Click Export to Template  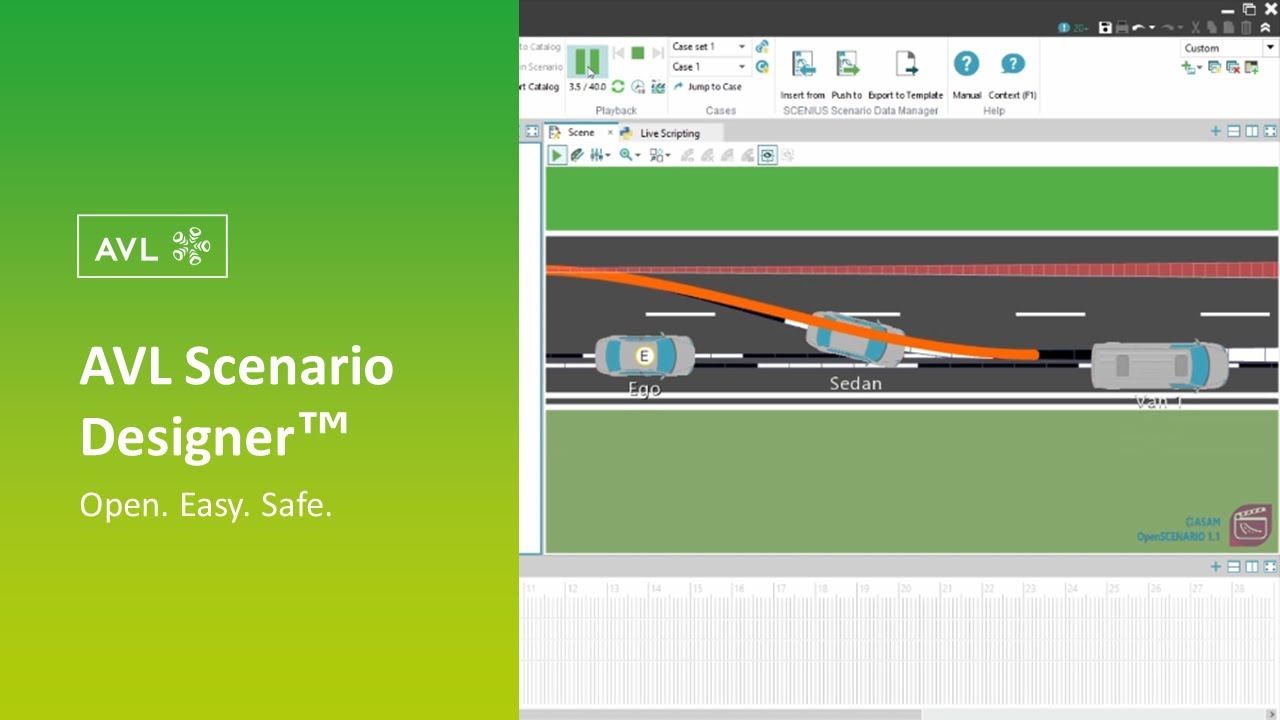pyautogui.click(x=906, y=75)
